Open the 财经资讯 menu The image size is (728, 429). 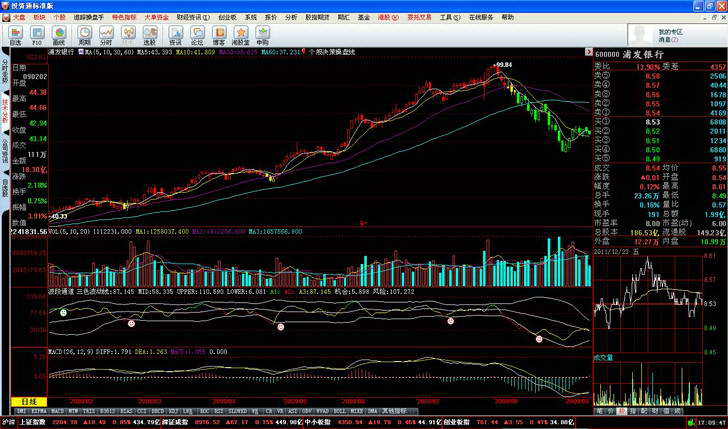pyautogui.click(x=193, y=17)
